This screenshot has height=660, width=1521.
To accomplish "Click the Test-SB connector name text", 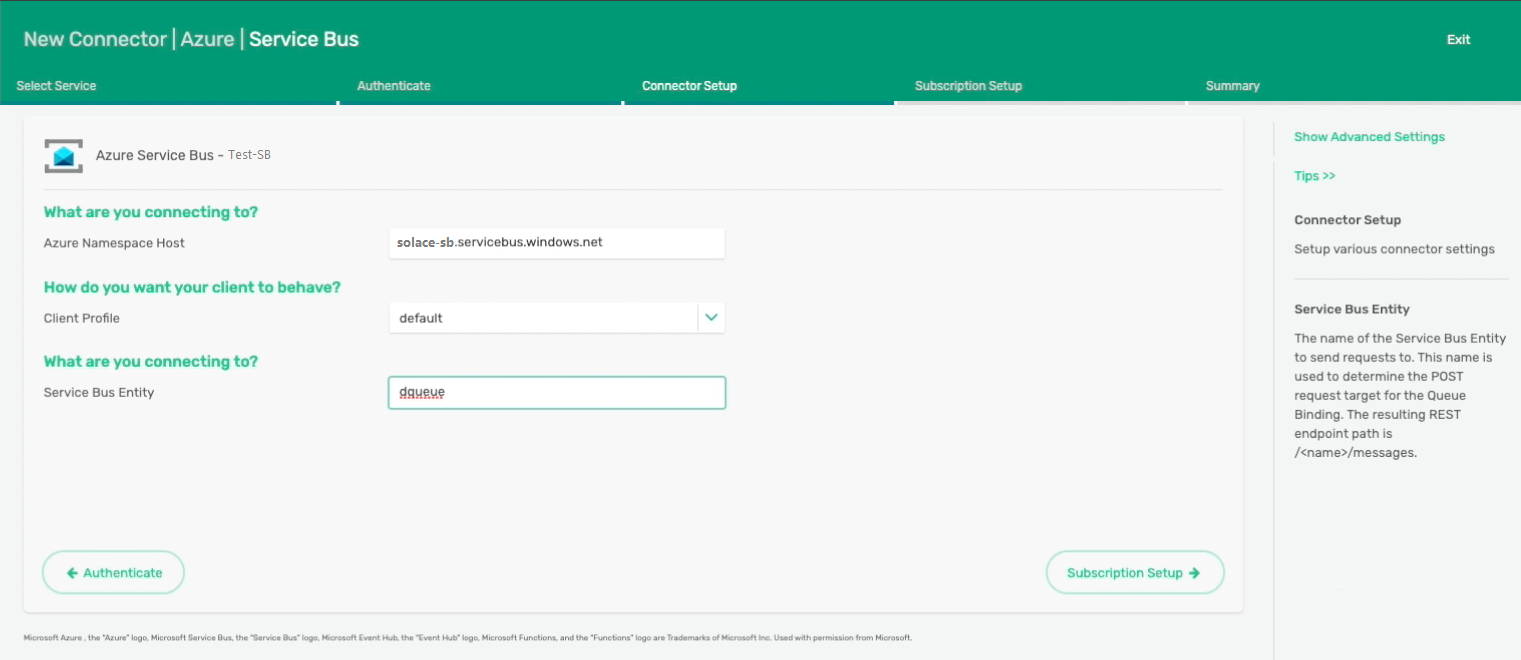I will click(x=249, y=156).
